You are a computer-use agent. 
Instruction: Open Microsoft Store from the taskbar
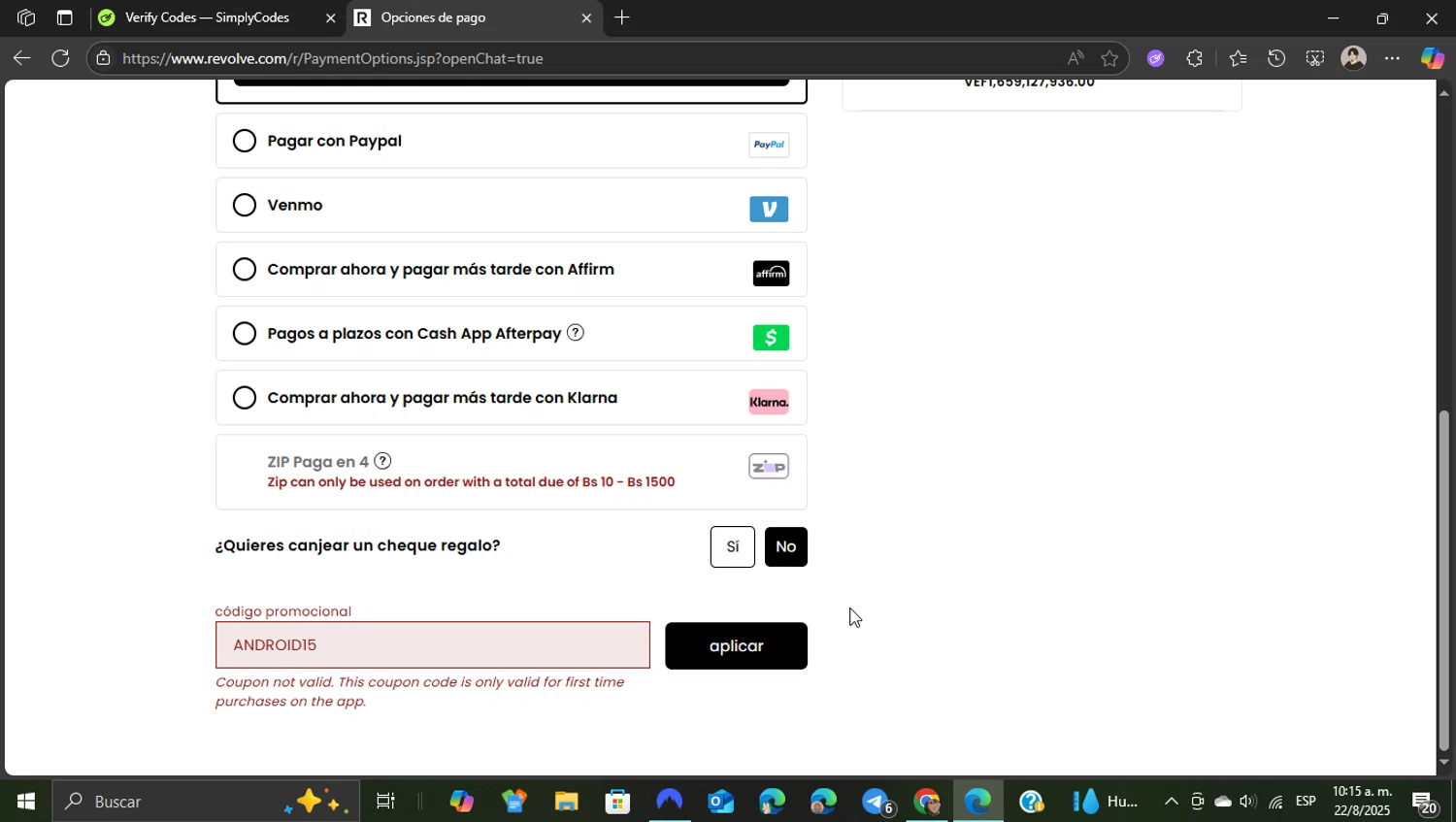tap(617, 802)
